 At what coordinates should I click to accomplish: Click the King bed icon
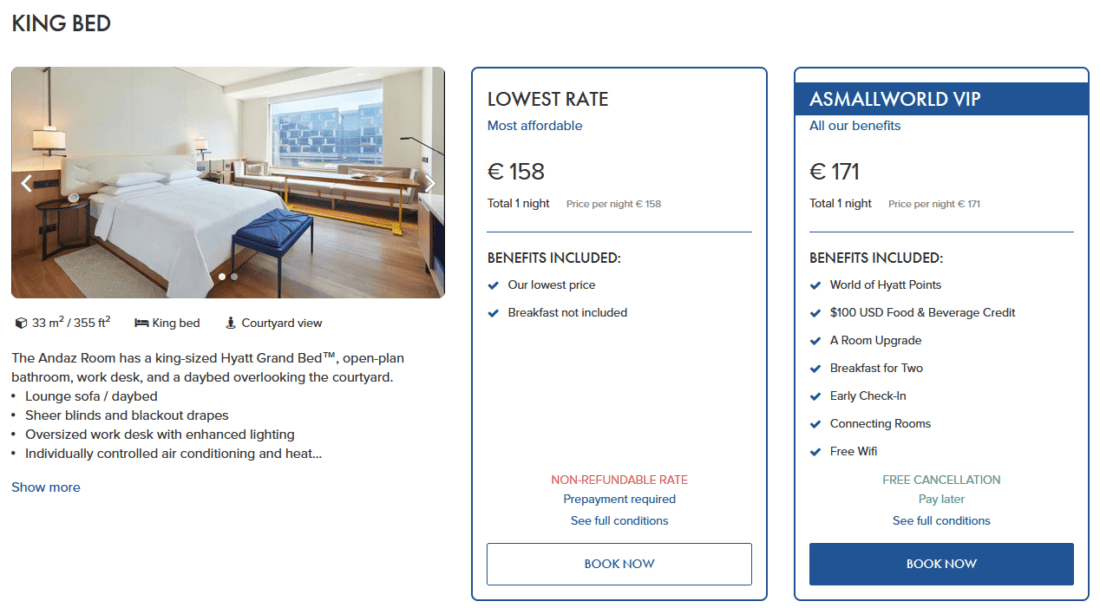[x=141, y=323]
